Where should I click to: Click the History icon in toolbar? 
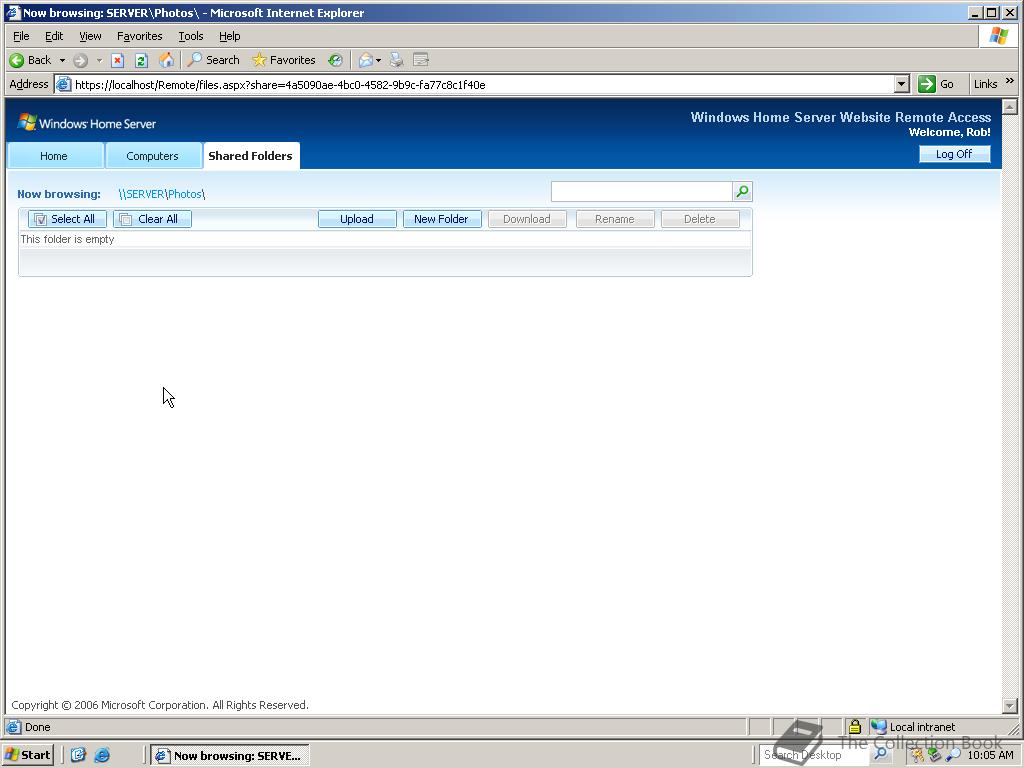(335, 60)
